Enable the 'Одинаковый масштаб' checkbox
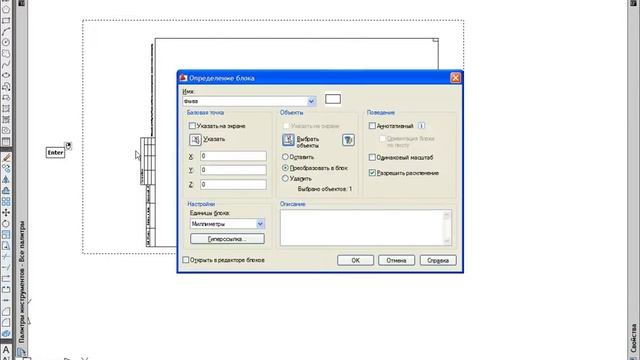This screenshot has width=640, height=360. [372, 157]
